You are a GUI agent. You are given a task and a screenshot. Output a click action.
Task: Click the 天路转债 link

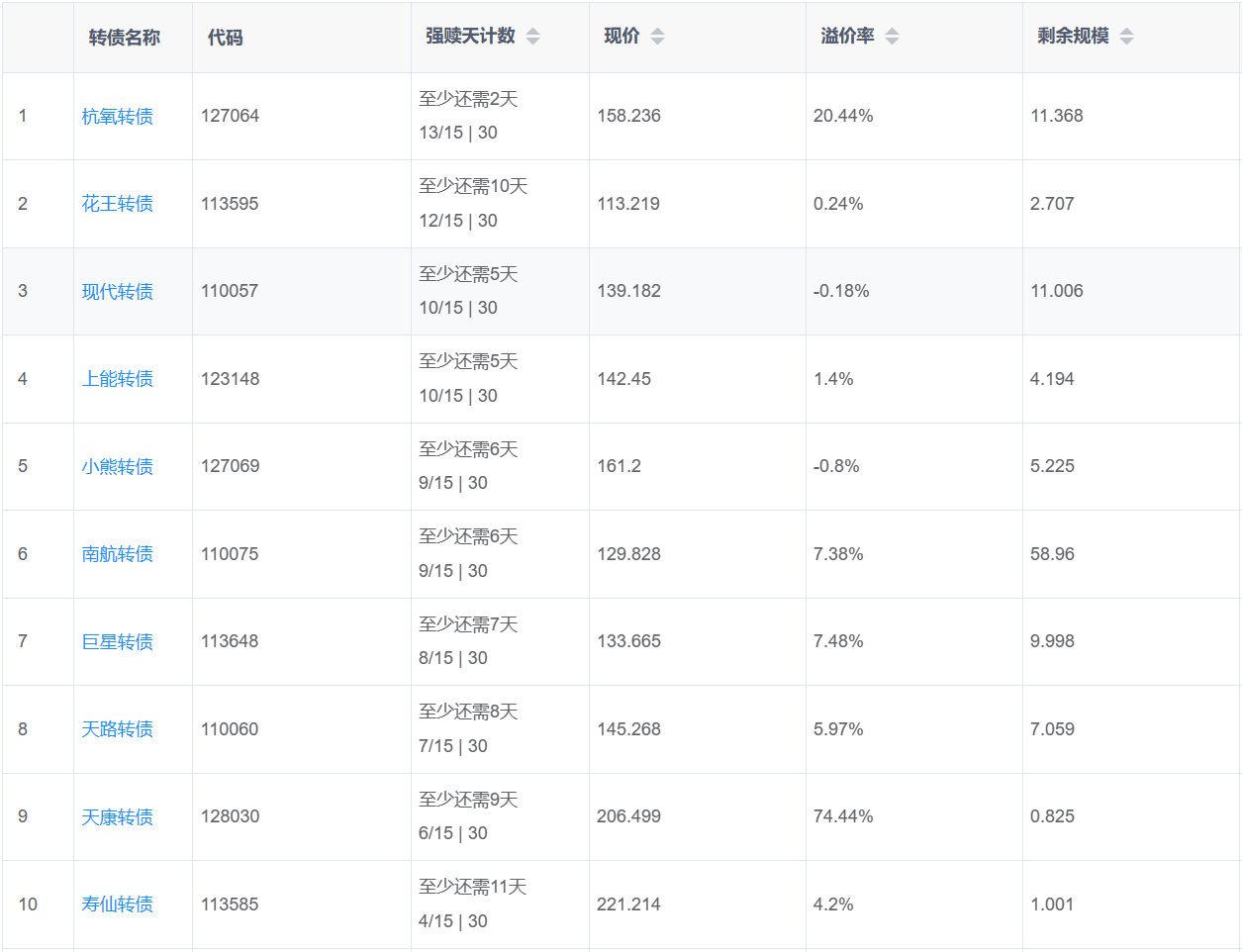pos(117,729)
